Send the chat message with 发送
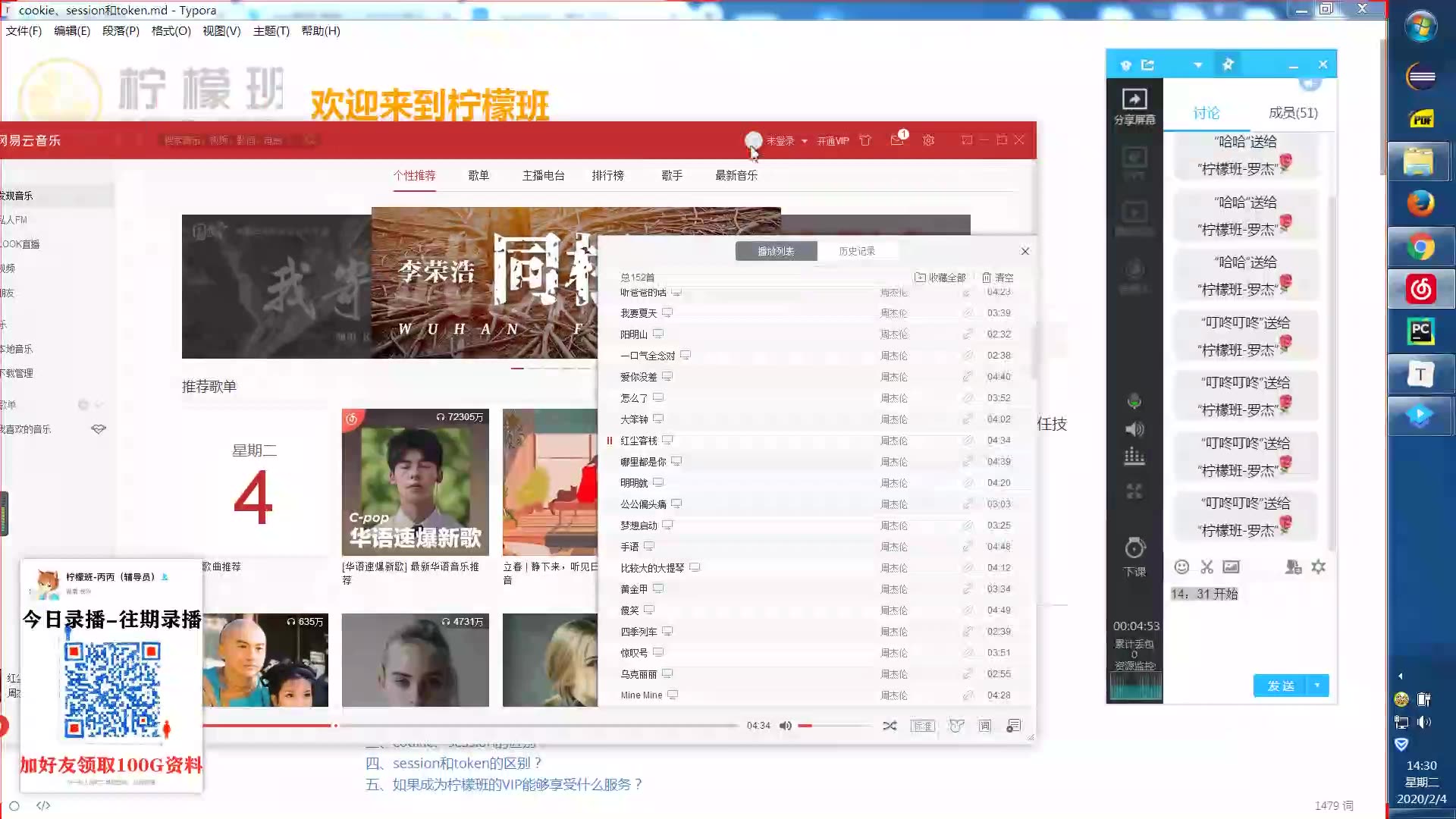Image resolution: width=1456 pixels, height=819 pixels. (1280, 686)
